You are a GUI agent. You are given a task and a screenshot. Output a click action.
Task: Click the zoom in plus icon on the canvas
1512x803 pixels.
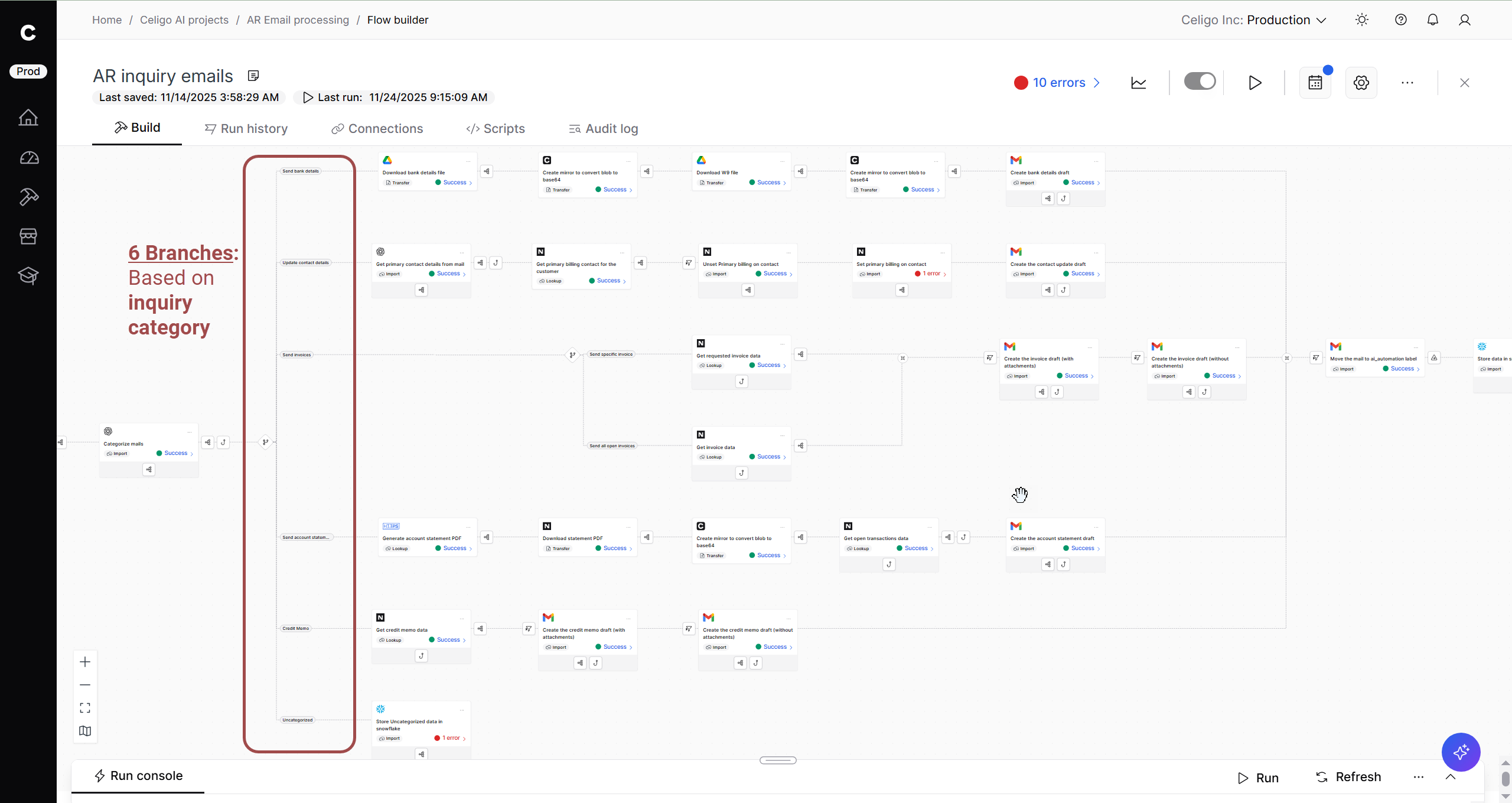[x=85, y=662]
